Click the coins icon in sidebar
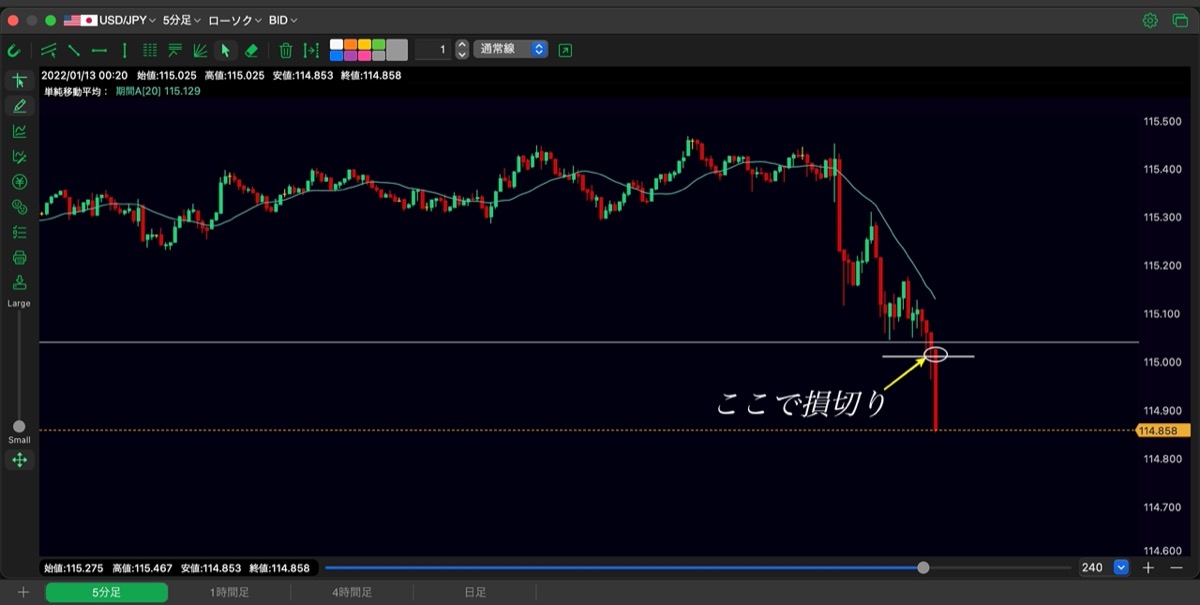 tap(19, 207)
